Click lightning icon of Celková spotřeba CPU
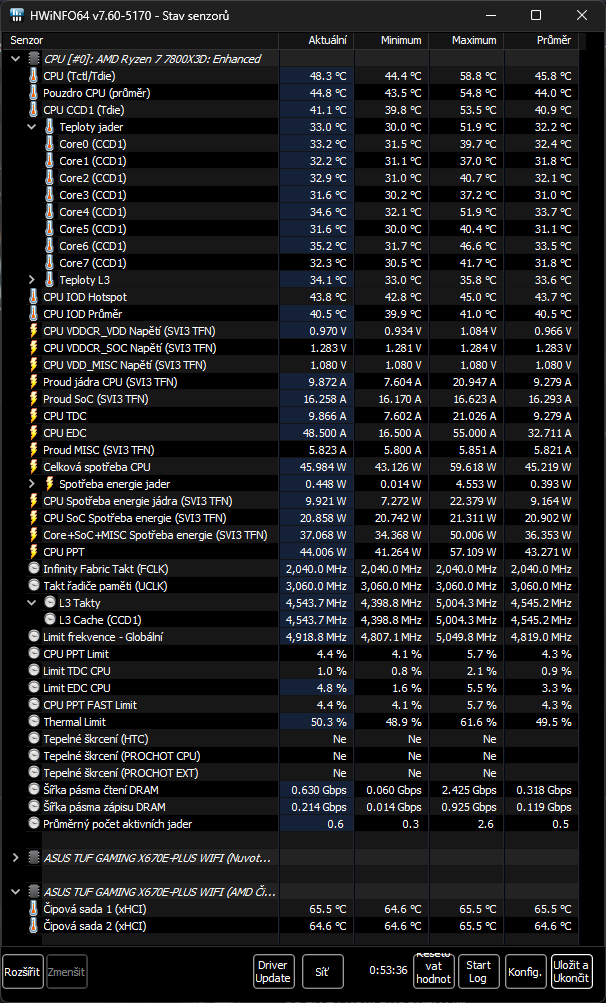606x1003 pixels. point(34,467)
